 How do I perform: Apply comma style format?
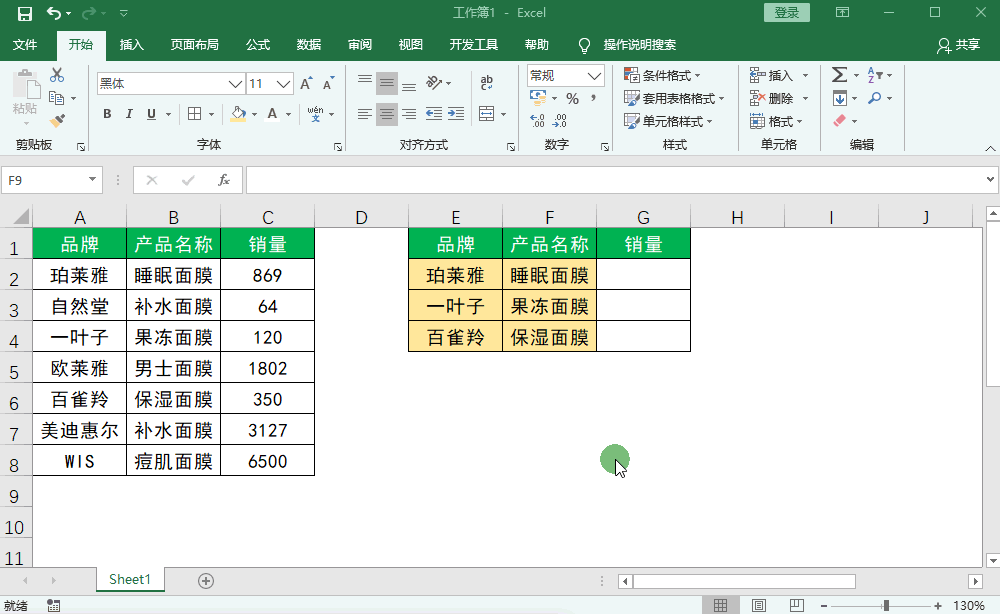coord(593,98)
